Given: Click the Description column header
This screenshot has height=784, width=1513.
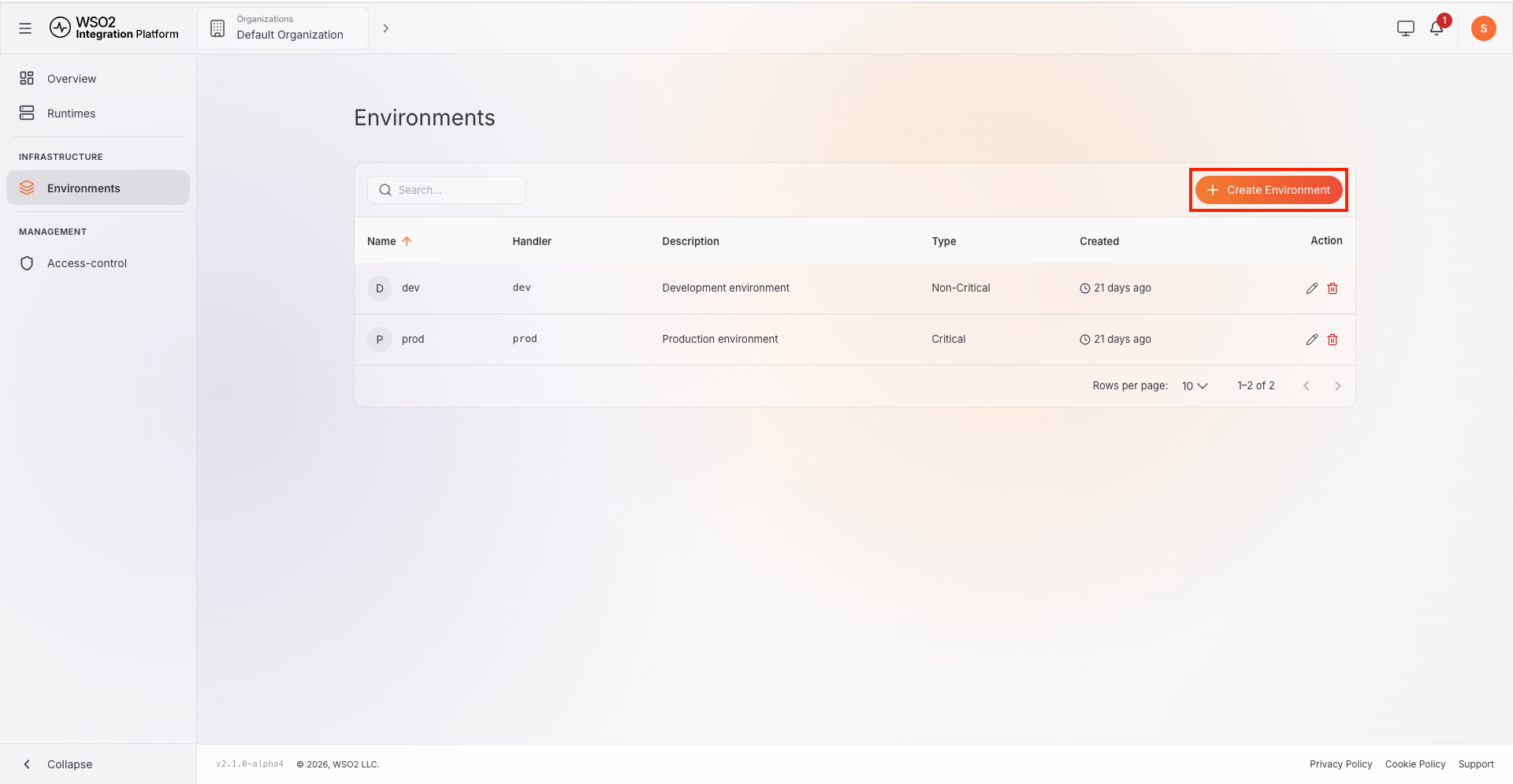Looking at the screenshot, I should [690, 241].
